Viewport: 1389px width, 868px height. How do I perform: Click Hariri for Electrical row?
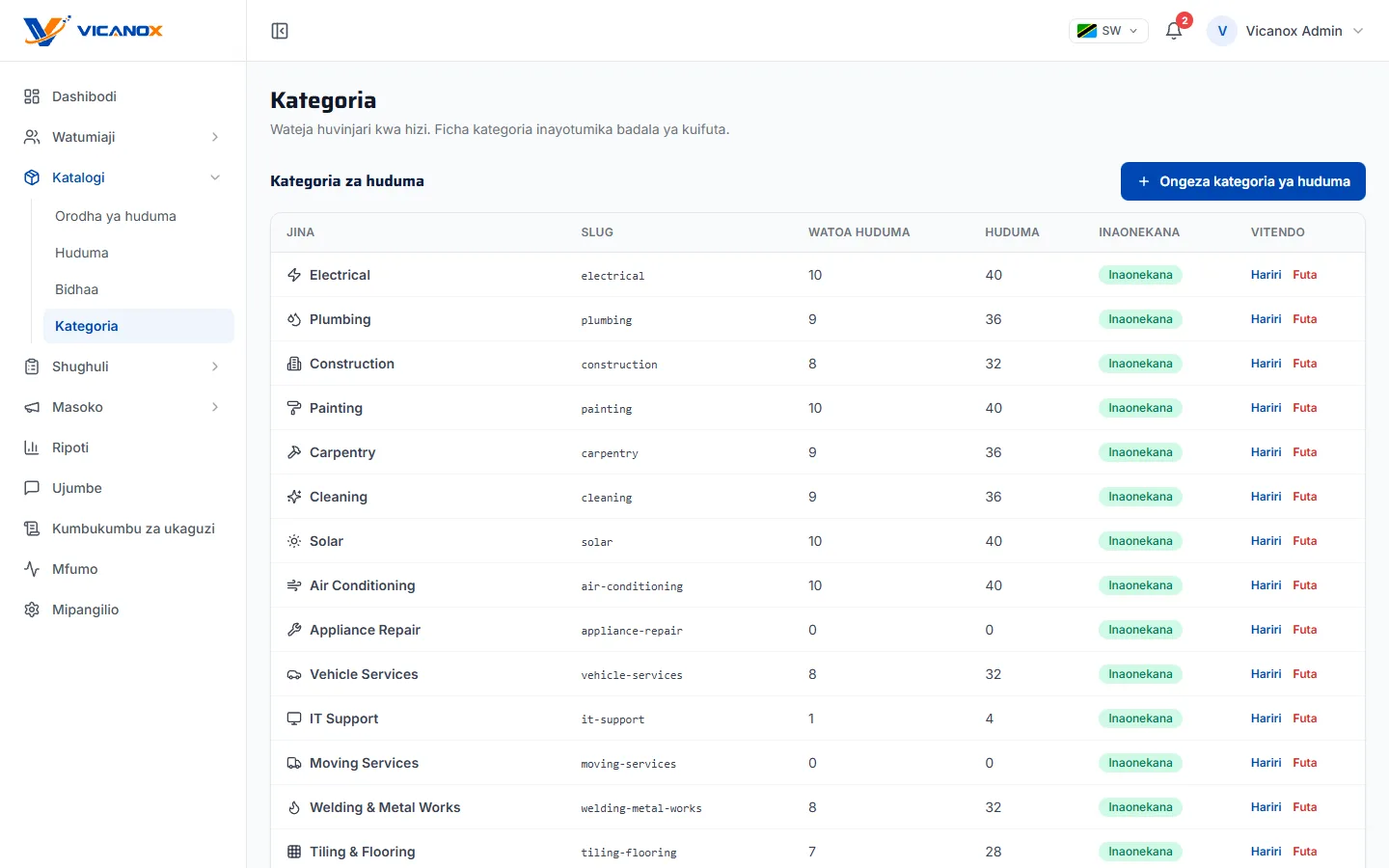pos(1266,275)
